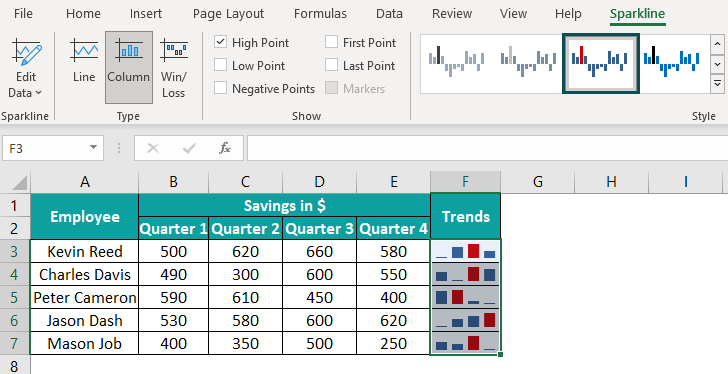Select the Mason Job cell
Screen dimensions: 728x374
pos(84,343)
